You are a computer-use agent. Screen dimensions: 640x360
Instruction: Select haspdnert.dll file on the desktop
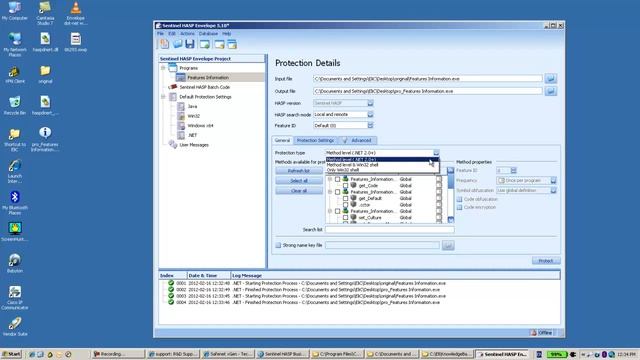[x=45, y=42]
